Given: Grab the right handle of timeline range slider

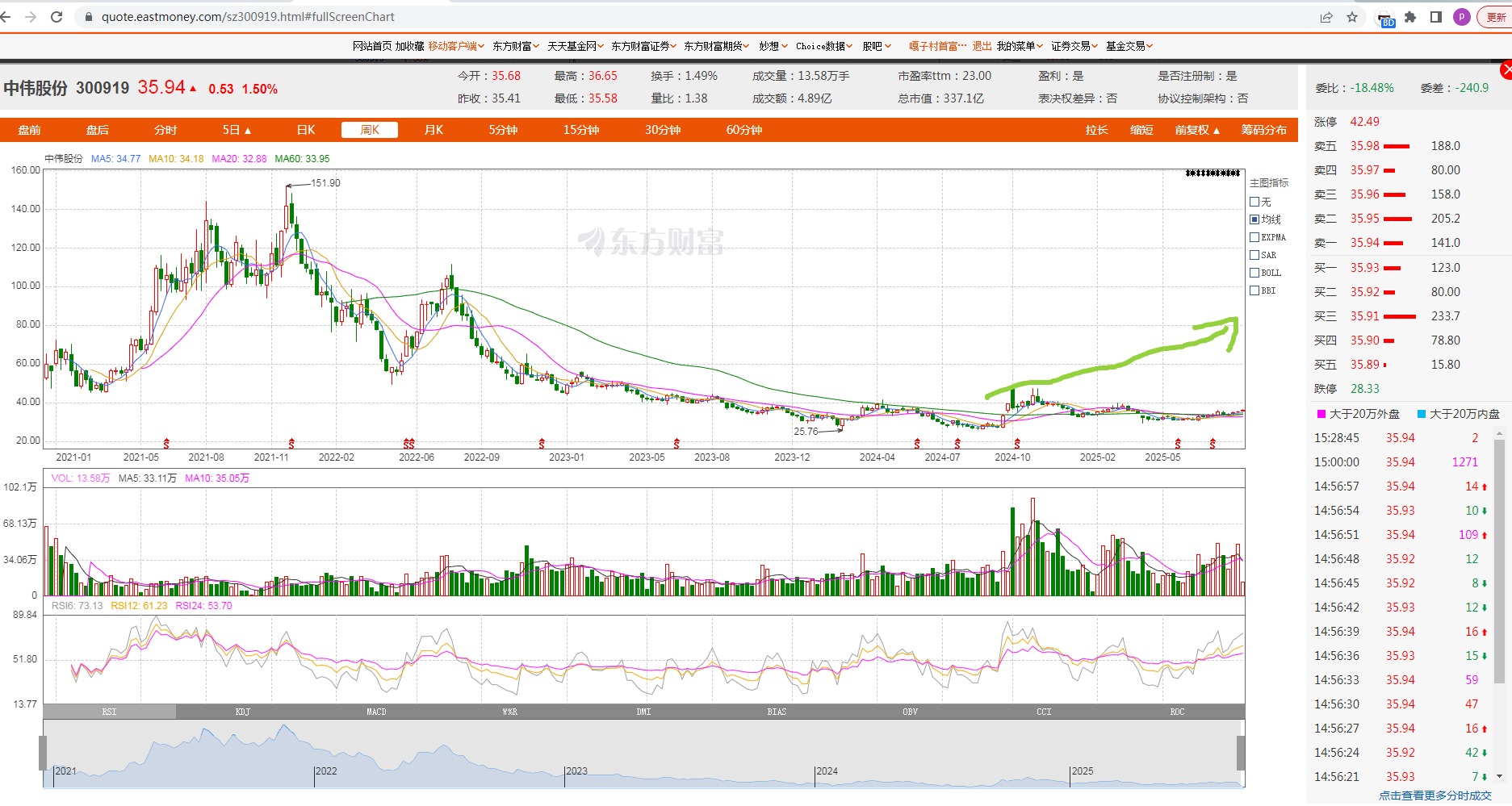Looking at the screenshot, I should tap(1241, 753).
